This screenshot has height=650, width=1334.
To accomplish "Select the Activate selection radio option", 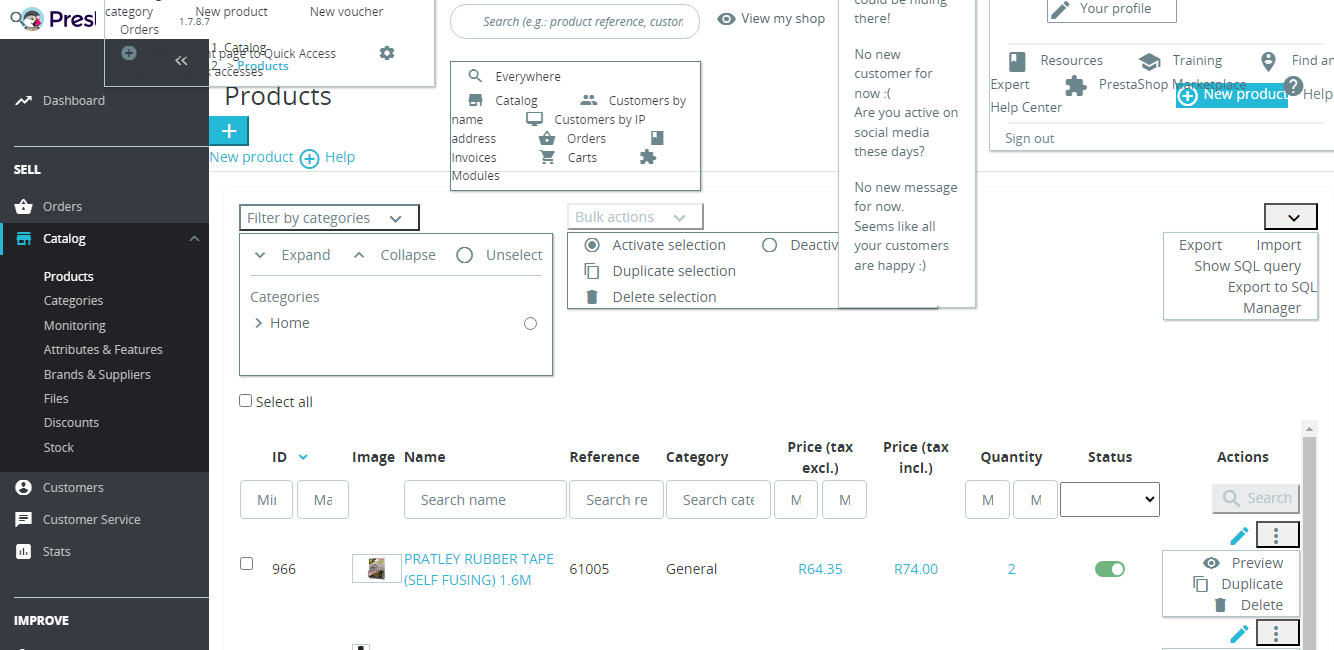I will (592, 245).
